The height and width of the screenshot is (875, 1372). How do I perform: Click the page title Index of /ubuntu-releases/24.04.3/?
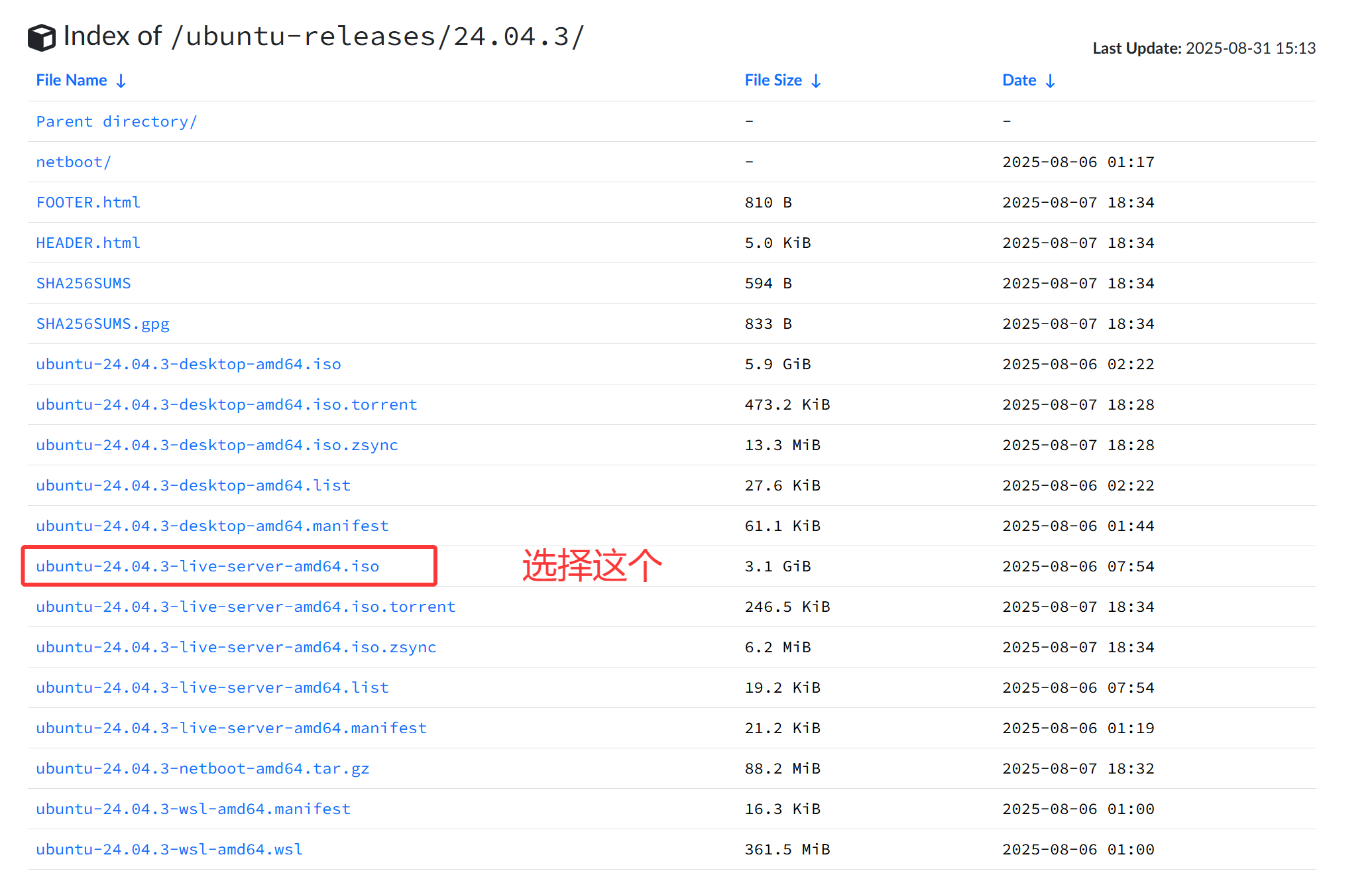323,36
